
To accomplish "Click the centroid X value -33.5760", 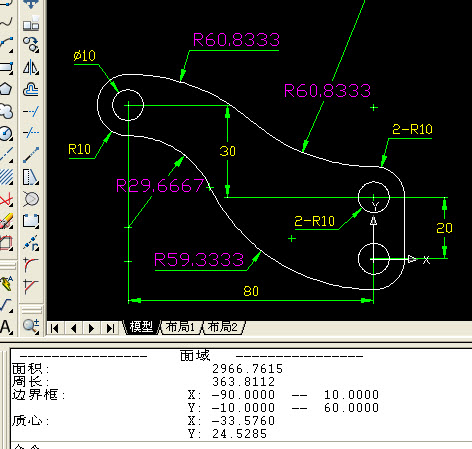I will [x=243, y=421].
